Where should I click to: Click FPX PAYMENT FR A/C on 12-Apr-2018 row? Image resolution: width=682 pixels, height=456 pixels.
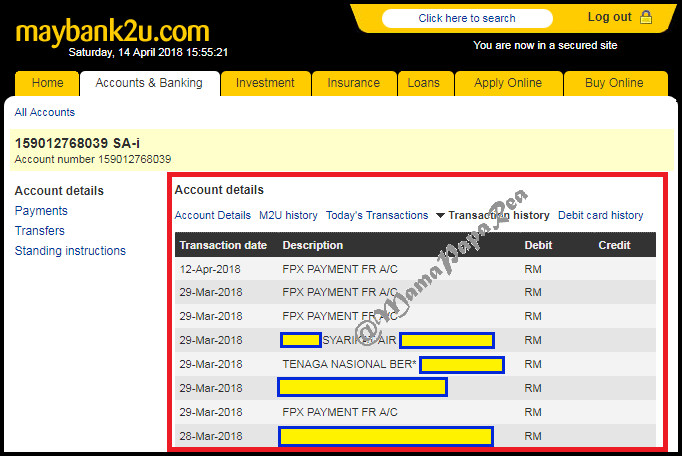(340, 269)
